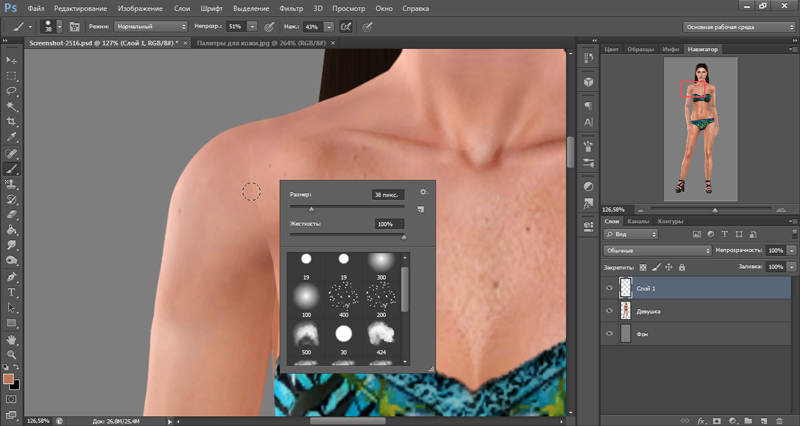Viewport: 800px width, 426px height.
Task: Toggle airbrush mode in options bar
Action: (x=346, y=27)
